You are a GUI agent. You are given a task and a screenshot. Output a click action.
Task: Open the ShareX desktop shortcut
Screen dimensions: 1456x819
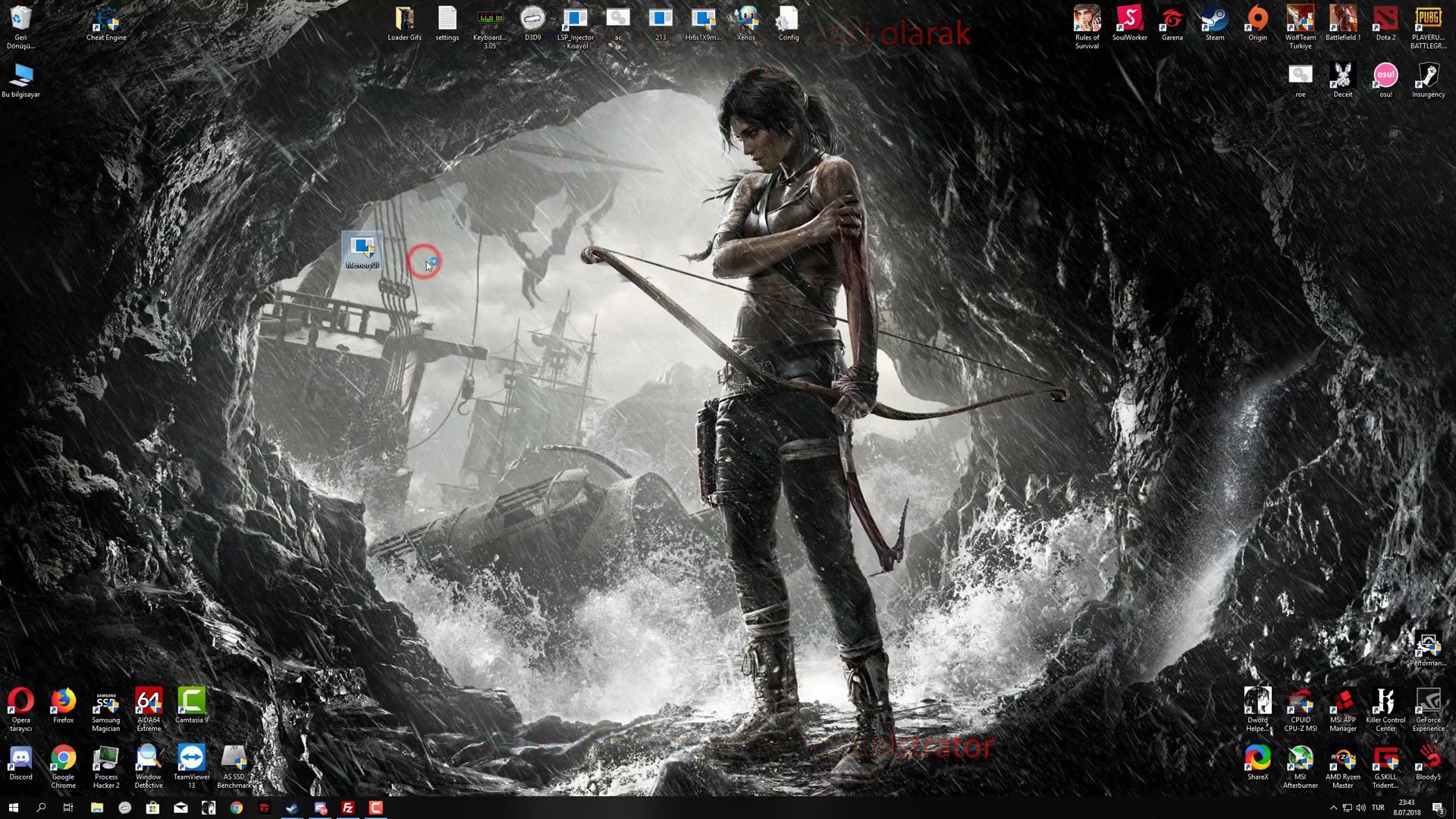(1257, 764)
